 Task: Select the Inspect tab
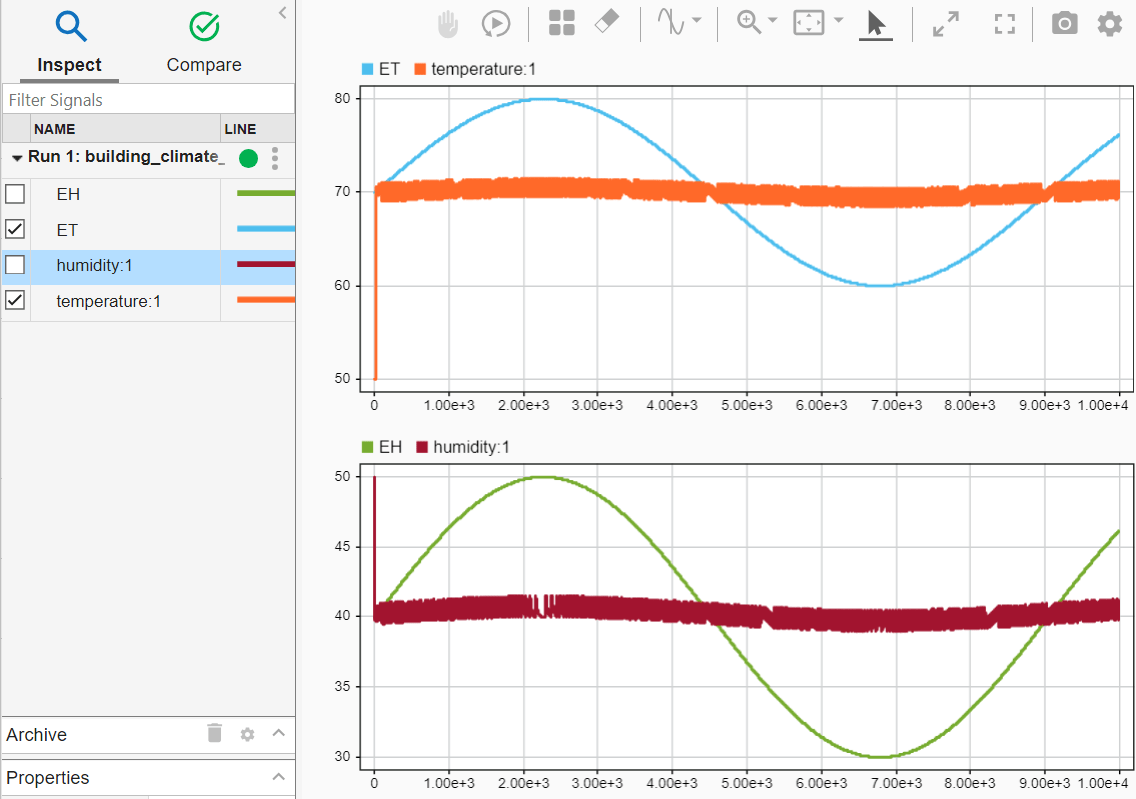[x=68, y=42]
